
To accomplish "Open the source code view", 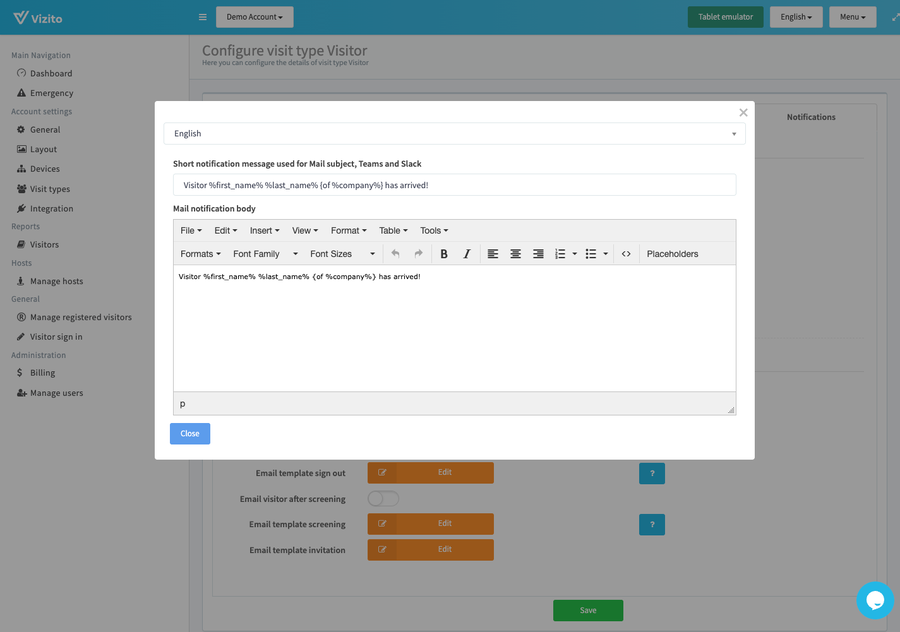I will click(626, 253).
